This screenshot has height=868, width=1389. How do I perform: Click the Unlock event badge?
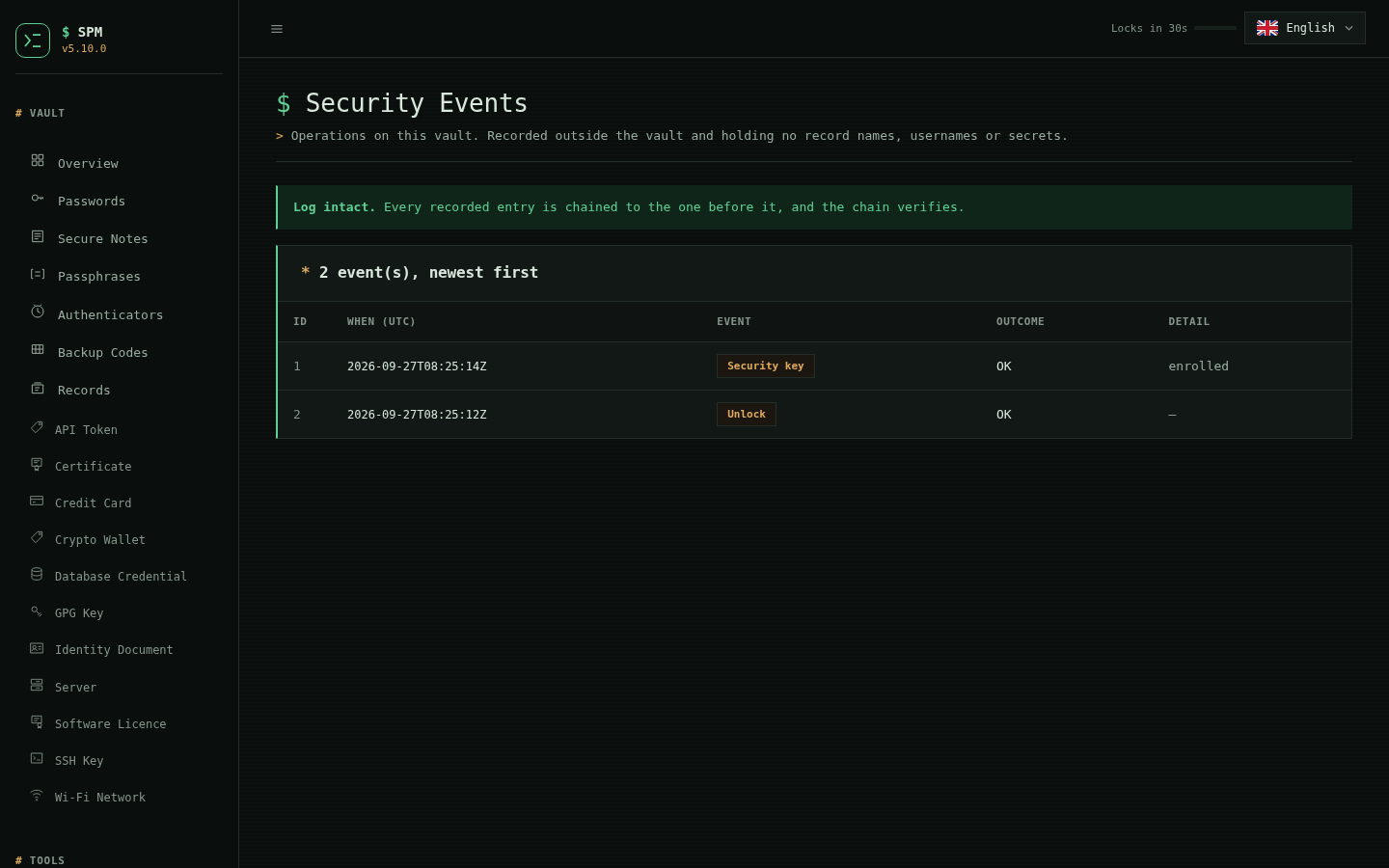coord(747,414)
